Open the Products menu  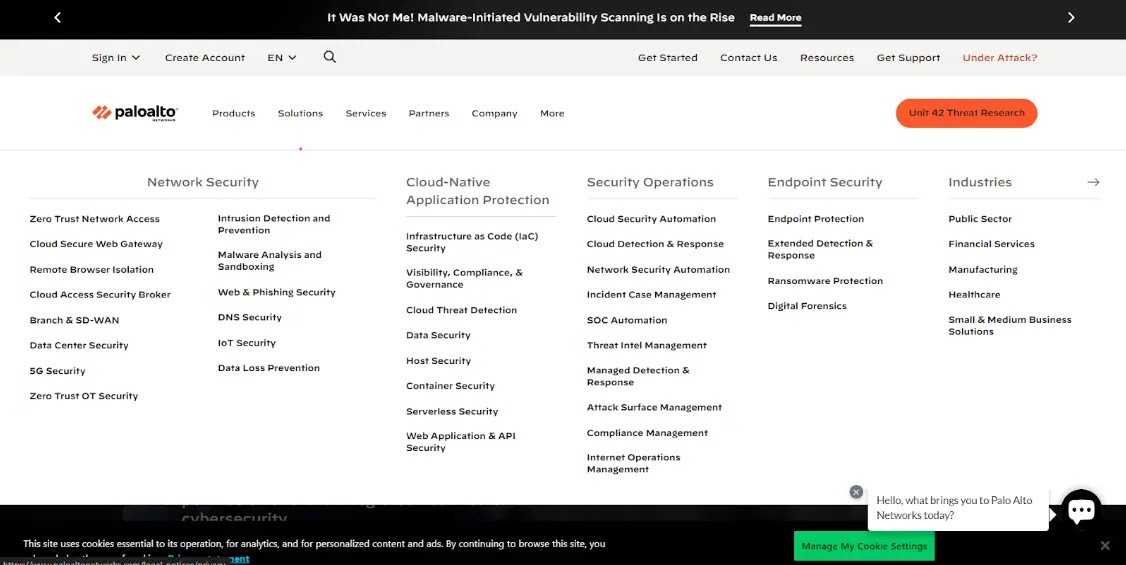tap(233, 113)
